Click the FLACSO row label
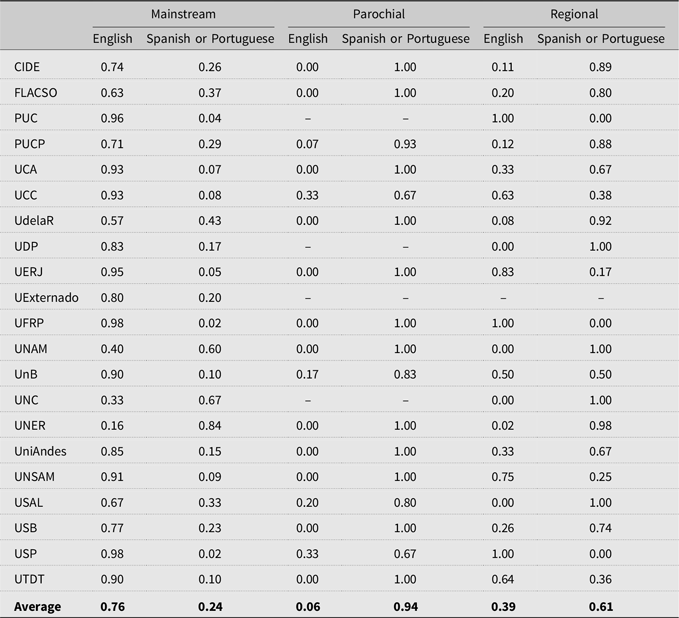Viewport: 679px width, 618px height. pyautogui.click(x=36, y=93)
